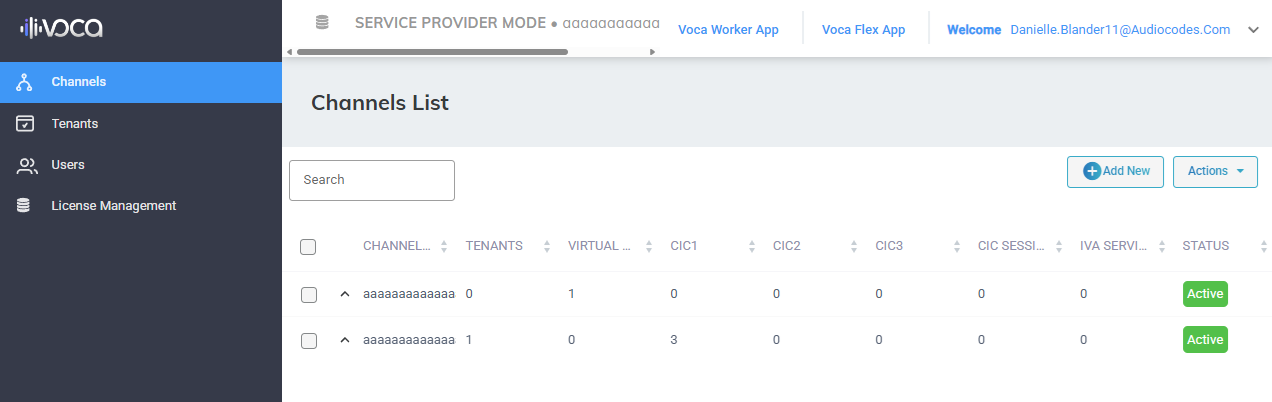This screenshot has width=1272, height=402.
Task: Click the Users people icon
Action: click(27, 165)
